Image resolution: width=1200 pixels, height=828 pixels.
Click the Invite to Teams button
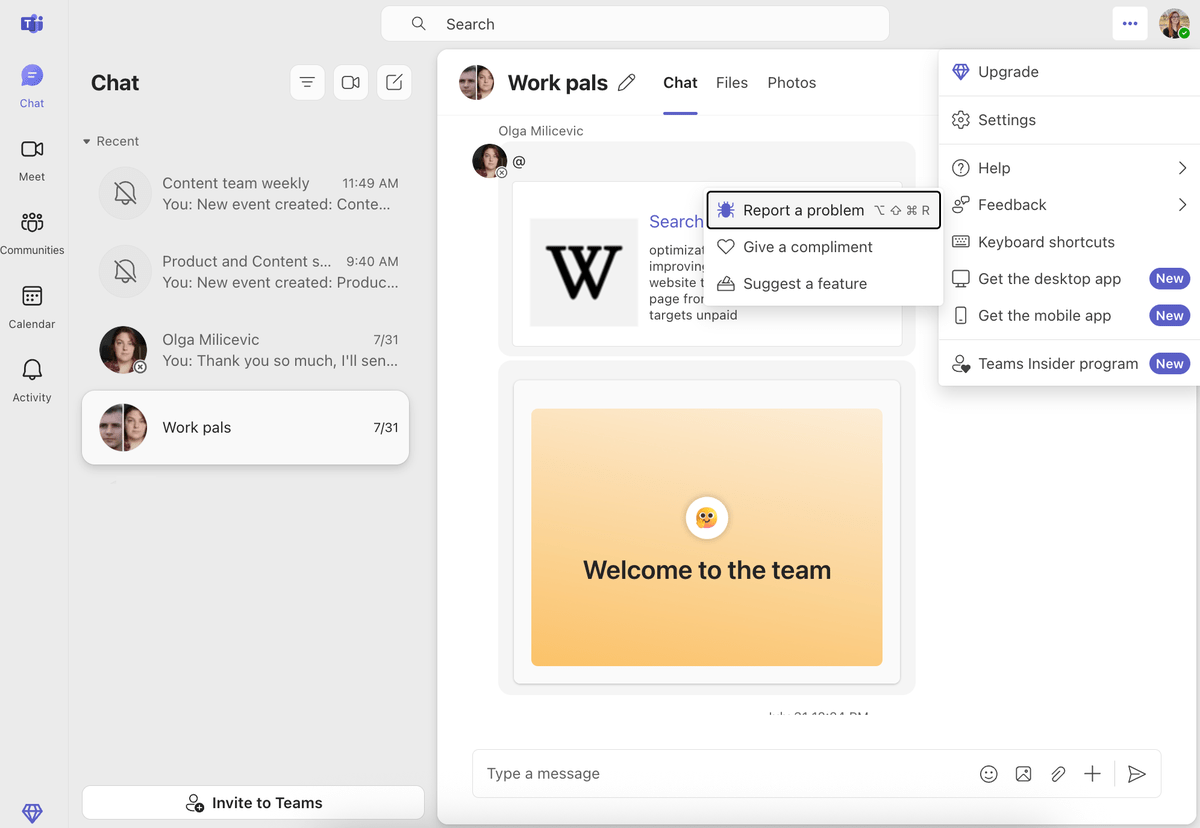252,802
